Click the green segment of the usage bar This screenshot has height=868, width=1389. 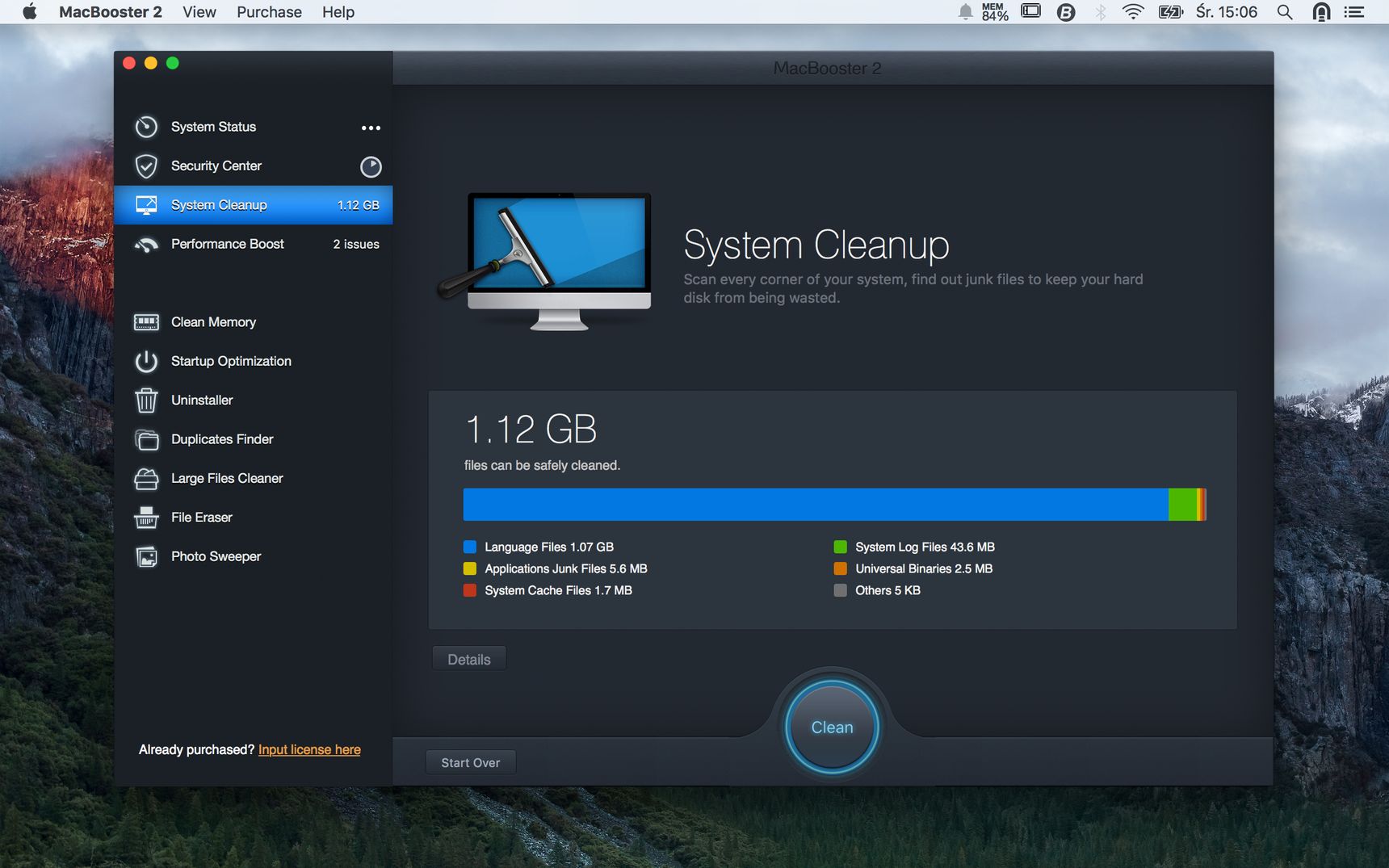point(1182,505)
